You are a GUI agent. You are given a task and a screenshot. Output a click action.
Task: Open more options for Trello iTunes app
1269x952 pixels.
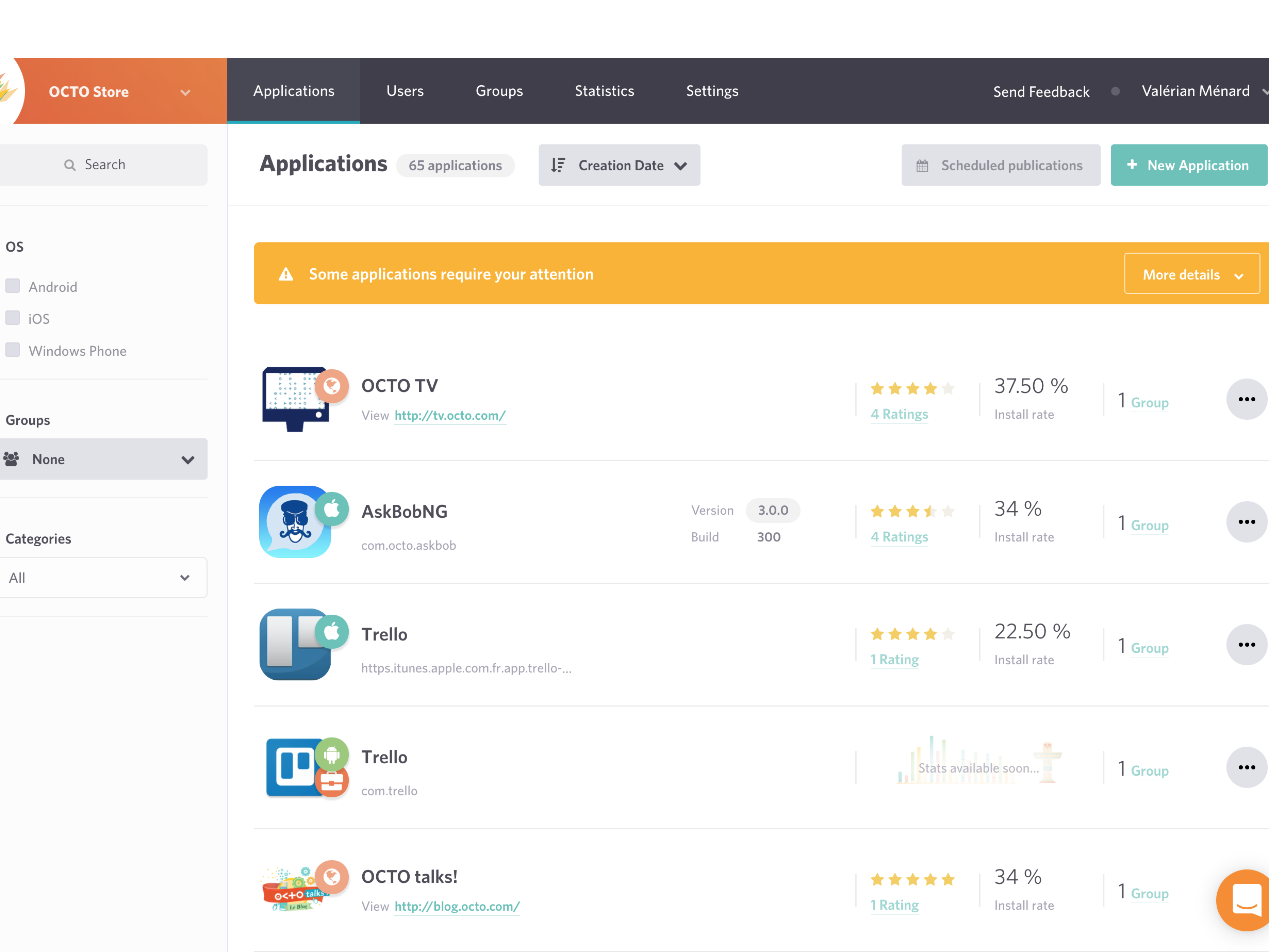tap(1246, 644)
